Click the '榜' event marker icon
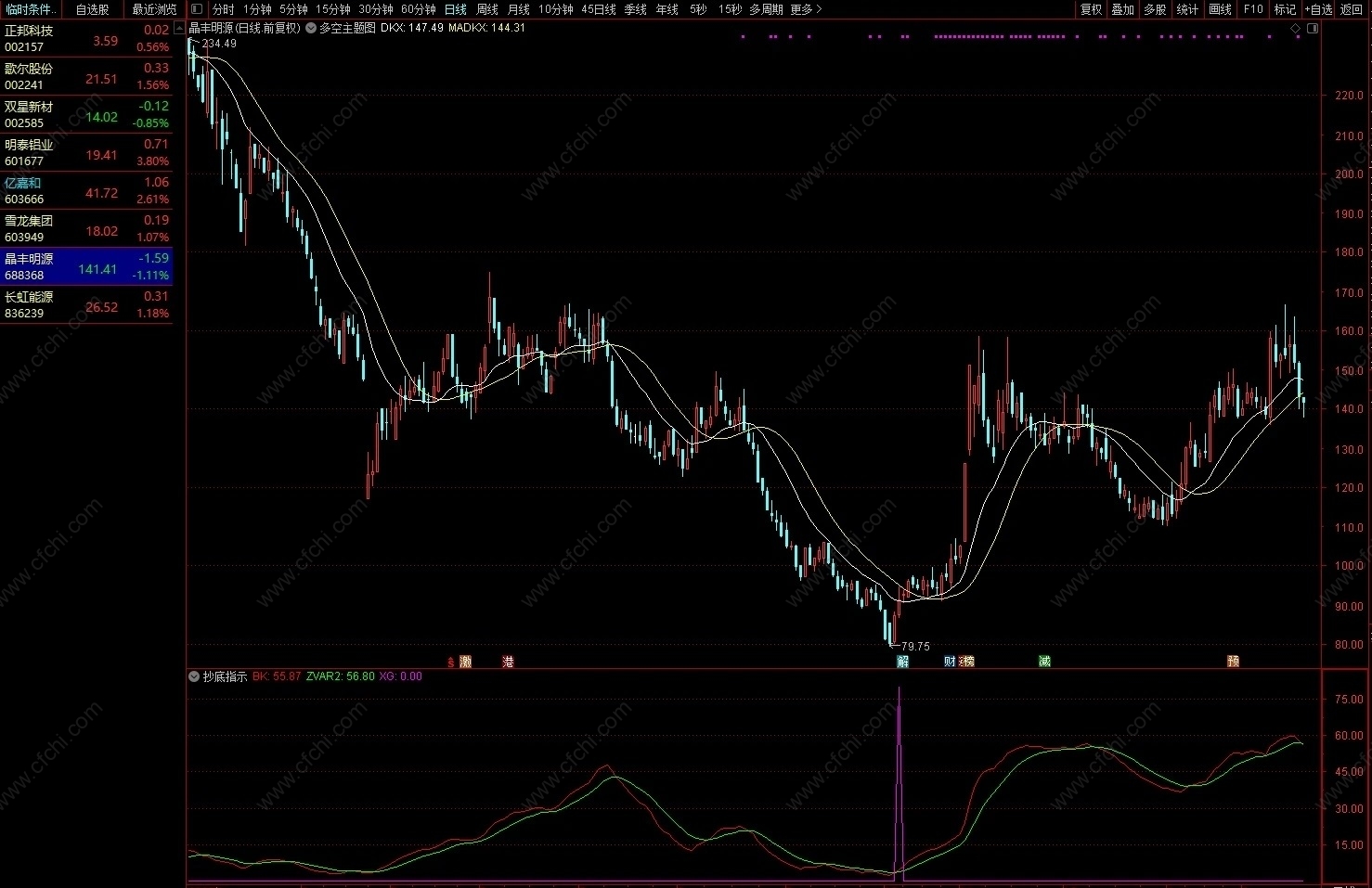1372x888 pixels. [x=967, y=662]
